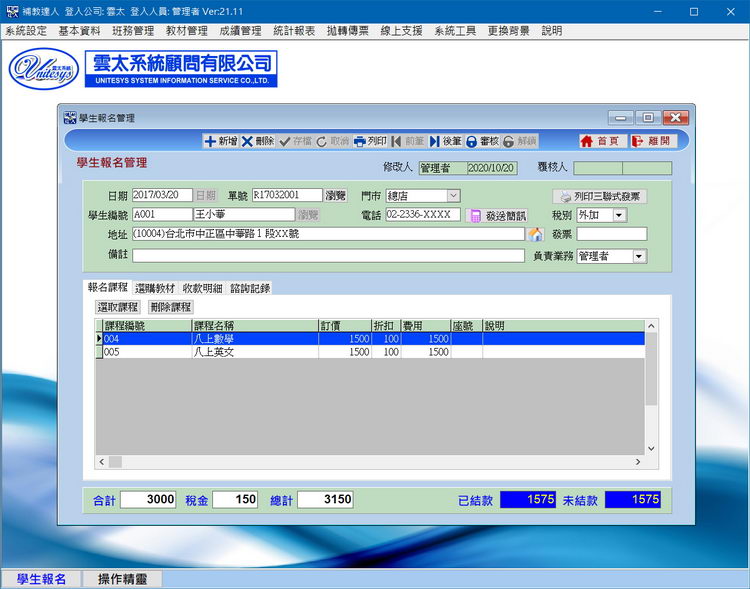
Task: Click the 電話 phone number field
Action: point(423,215)
